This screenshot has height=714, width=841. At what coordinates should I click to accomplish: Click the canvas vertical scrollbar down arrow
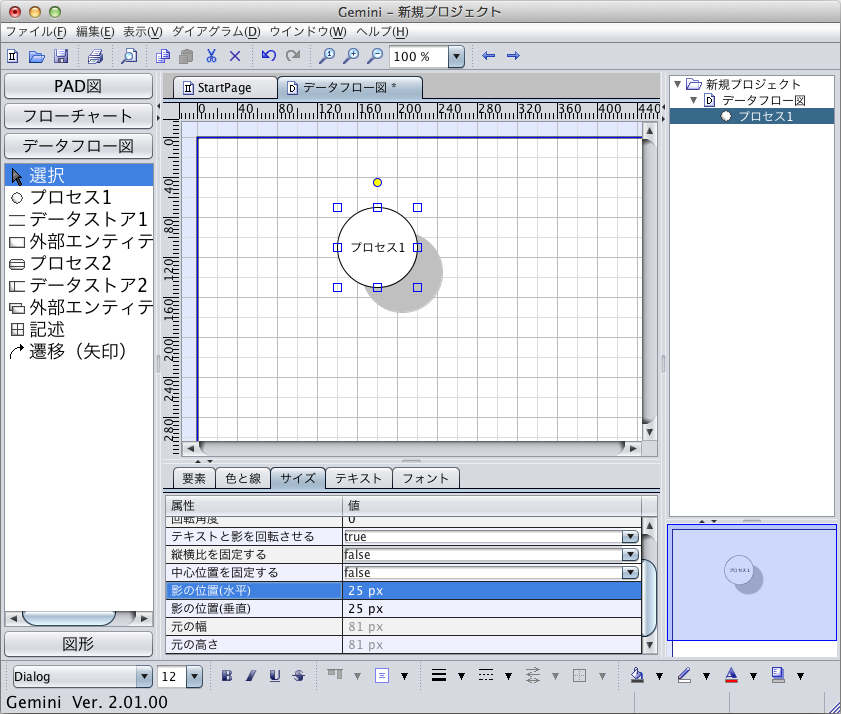click(650, 432)
